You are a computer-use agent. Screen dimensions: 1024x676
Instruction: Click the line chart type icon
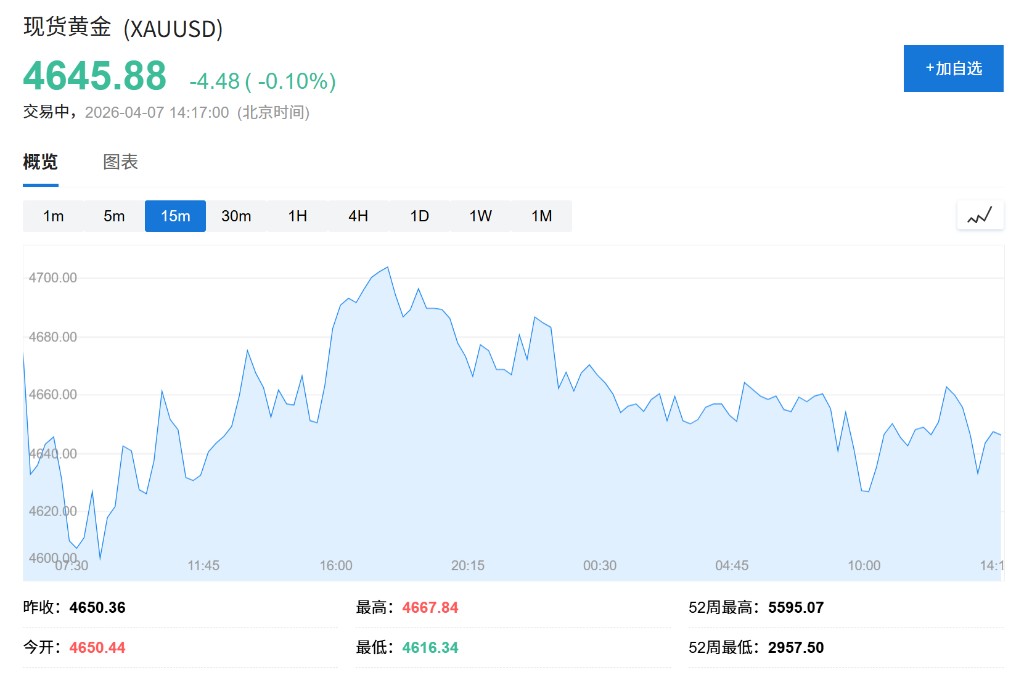coord(980,215)
